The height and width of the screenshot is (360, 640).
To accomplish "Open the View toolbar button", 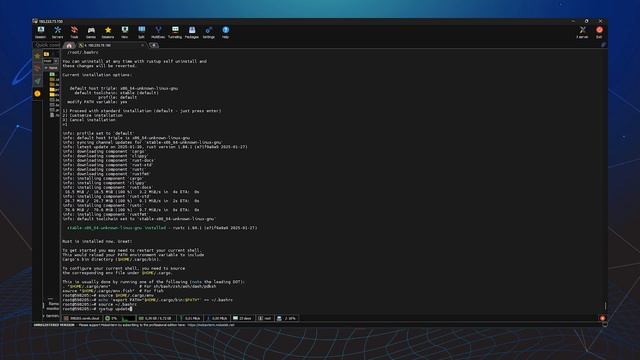I will (x=124, y=32).
